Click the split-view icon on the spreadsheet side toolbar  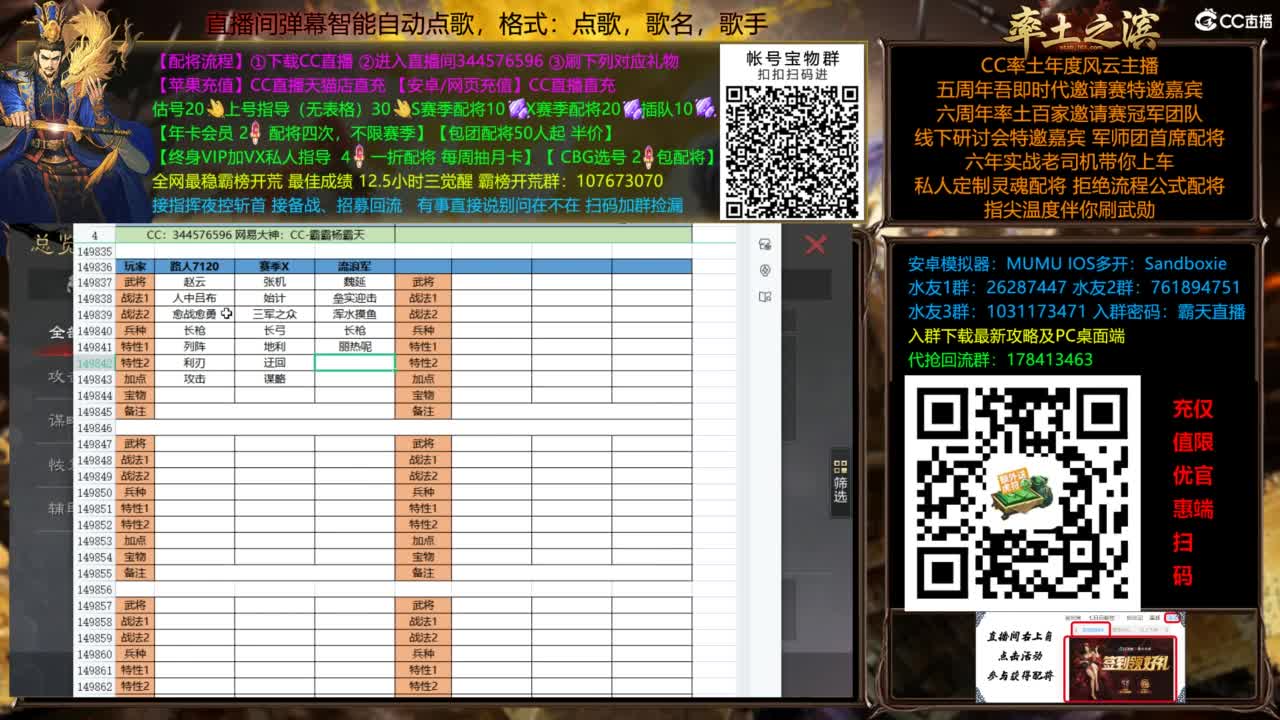[x=764, y=296]
